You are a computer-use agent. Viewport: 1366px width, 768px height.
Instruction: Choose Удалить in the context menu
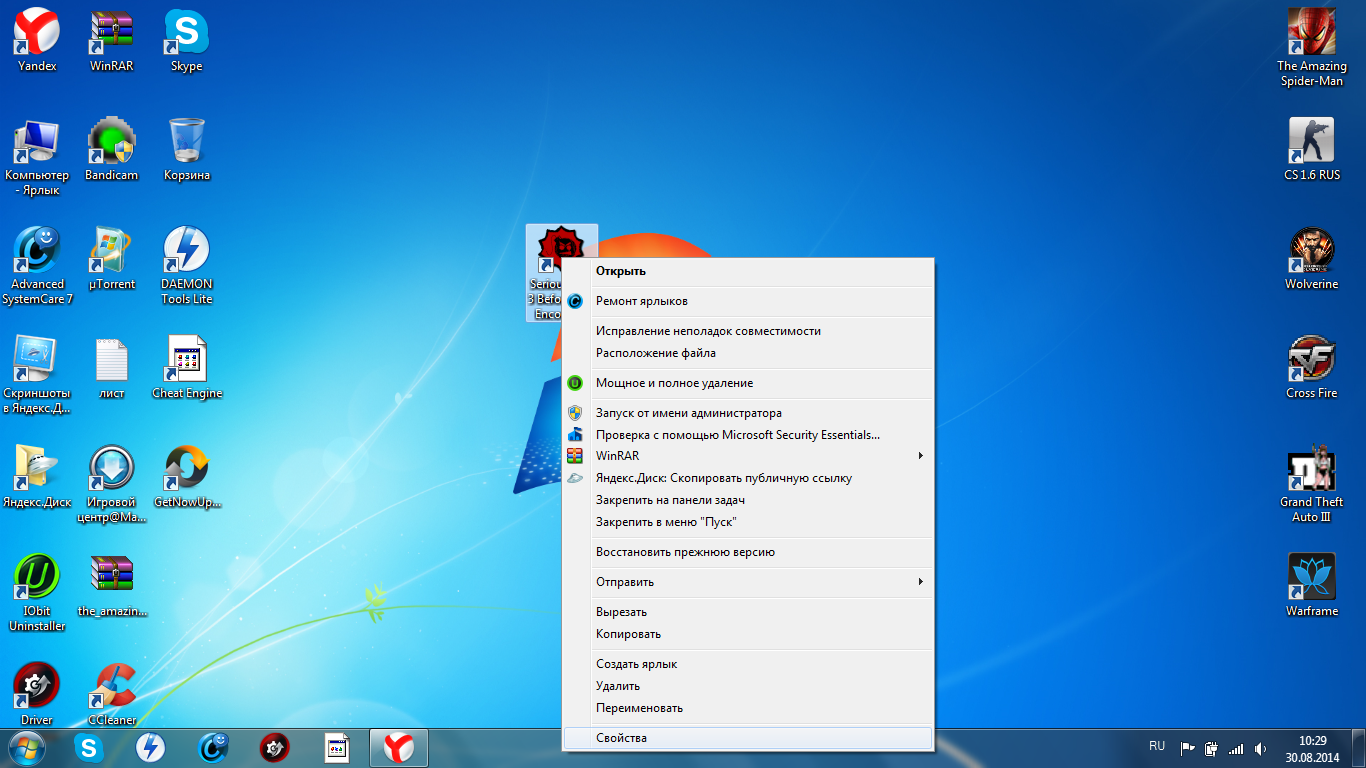click(748, 686)
